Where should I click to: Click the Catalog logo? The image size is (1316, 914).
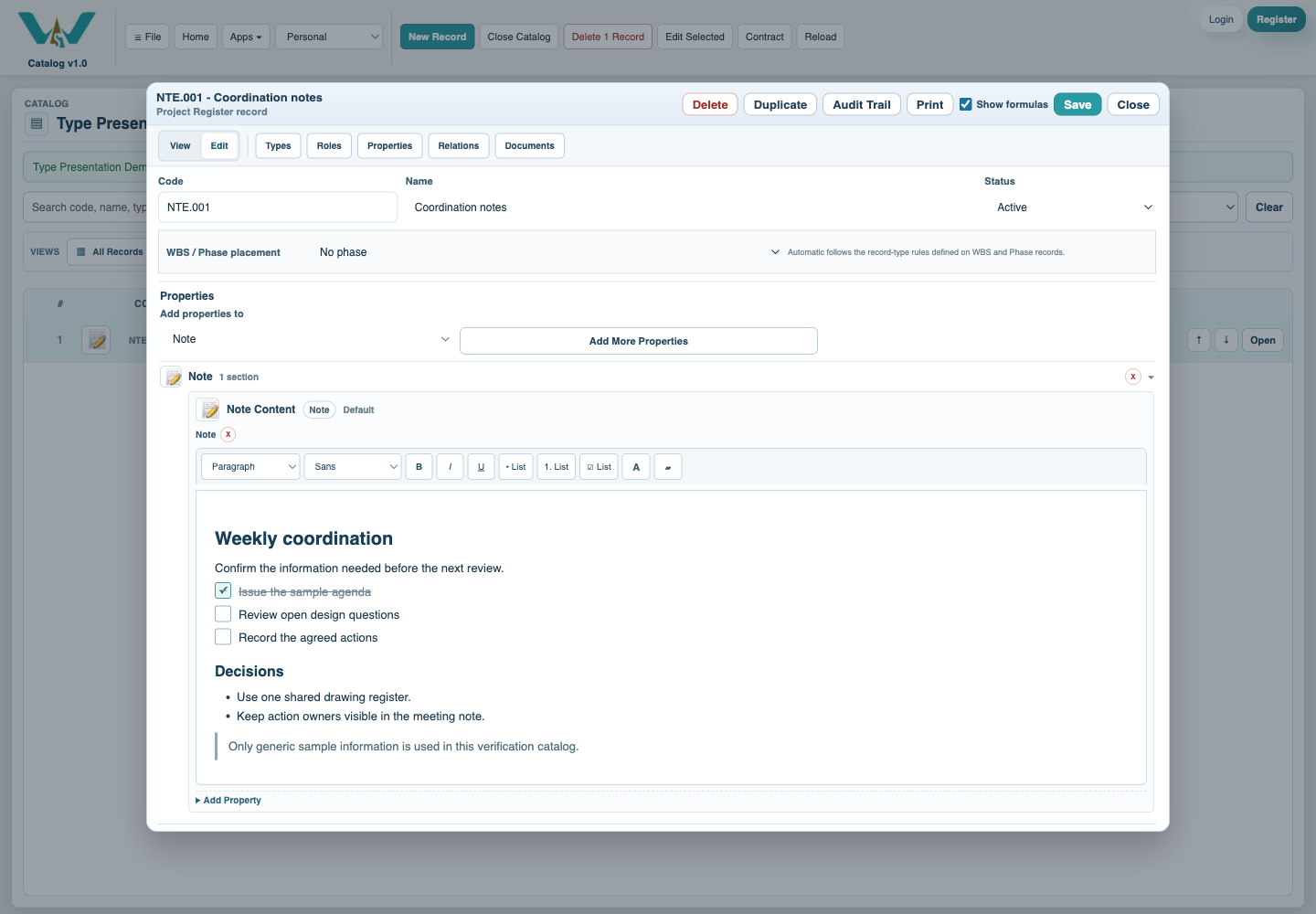point(57,30)
